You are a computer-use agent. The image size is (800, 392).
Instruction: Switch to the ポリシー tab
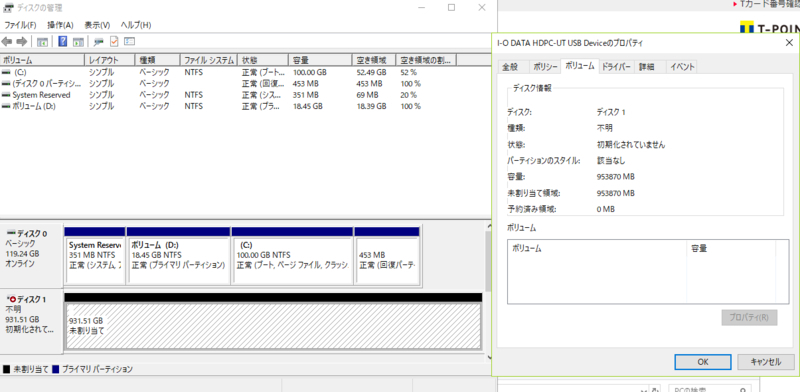pos(545,67)
